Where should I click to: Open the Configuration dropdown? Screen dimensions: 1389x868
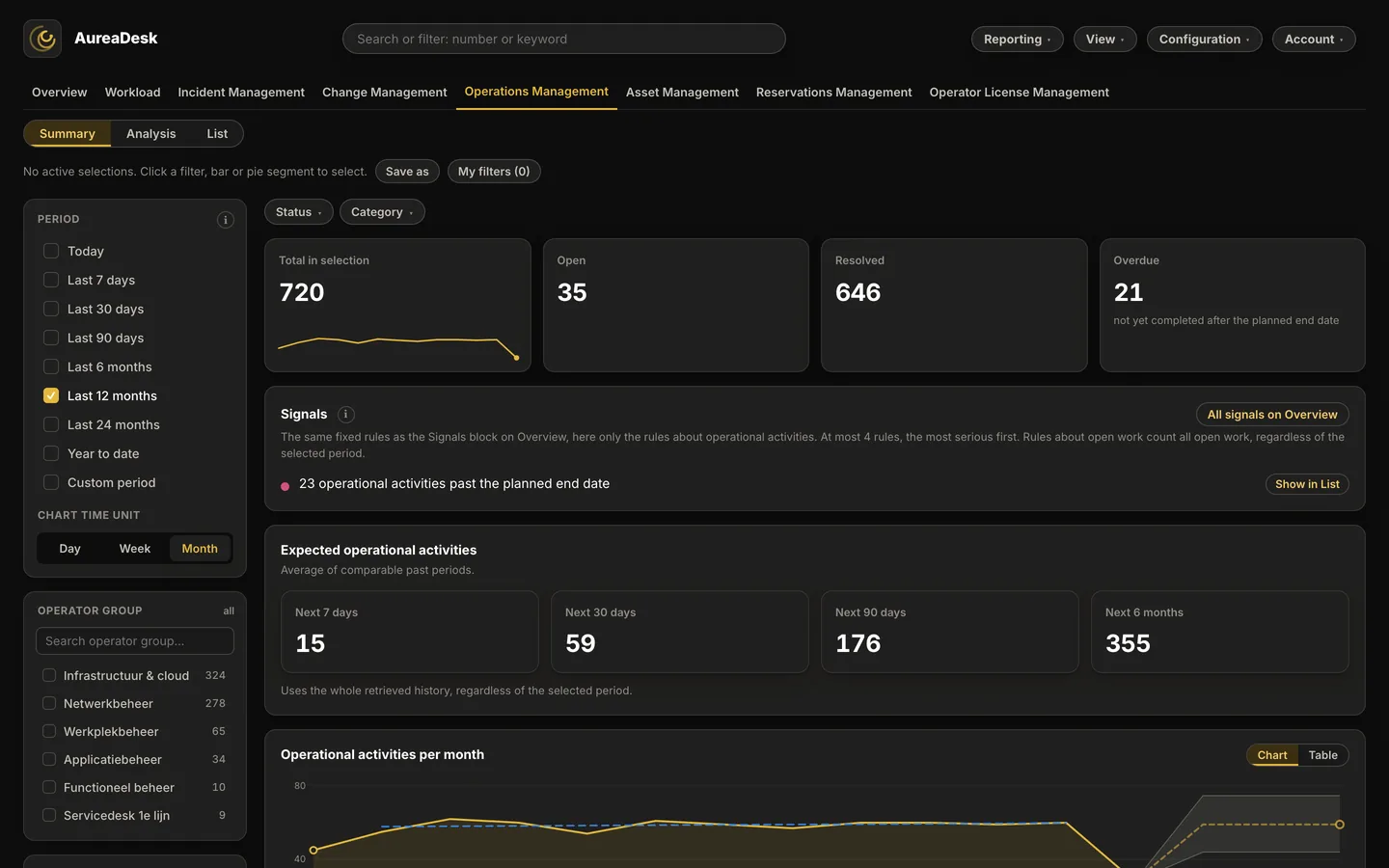(x=1205, y=39)
